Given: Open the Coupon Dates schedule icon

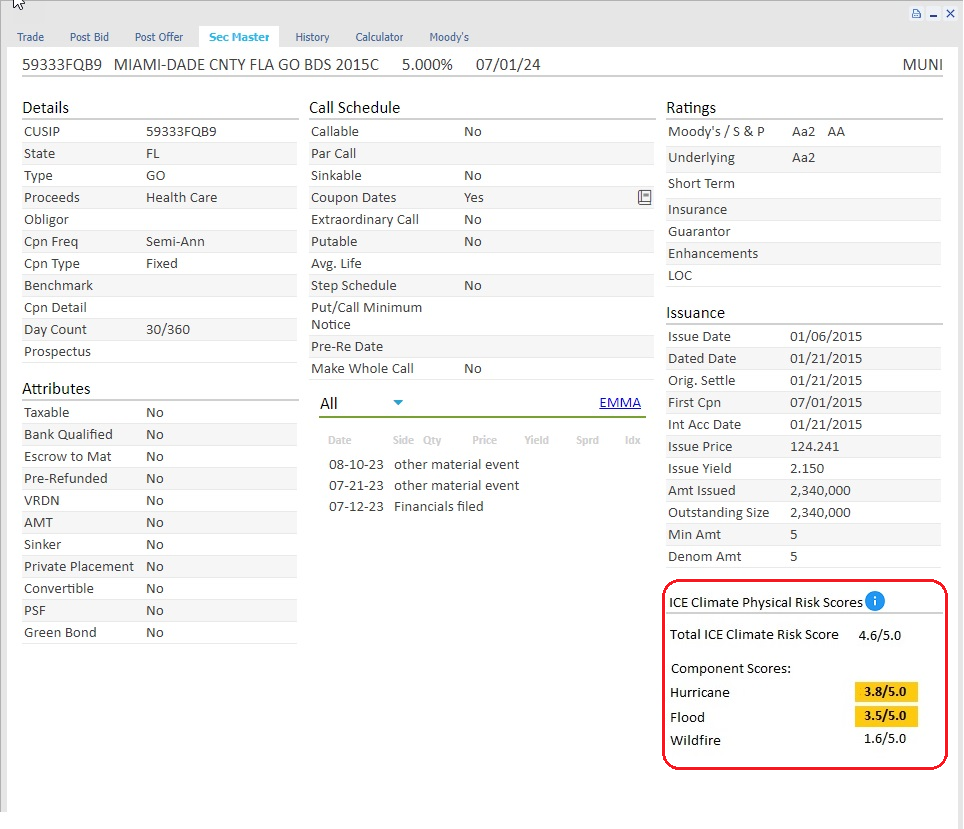Looking at the screenshot, I should click(644, 197).
